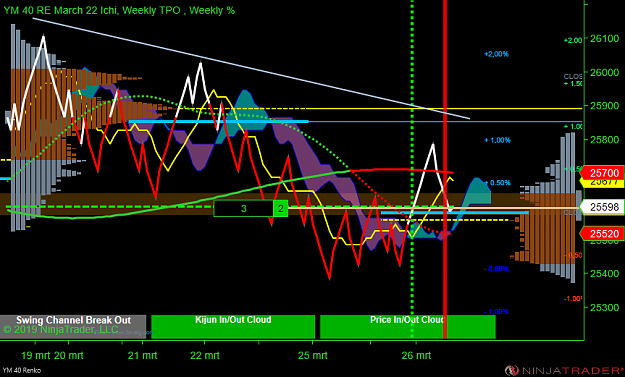Click the '19 mrt' date label
This screenshot has width=625, height=377.
tap(35, 355)
